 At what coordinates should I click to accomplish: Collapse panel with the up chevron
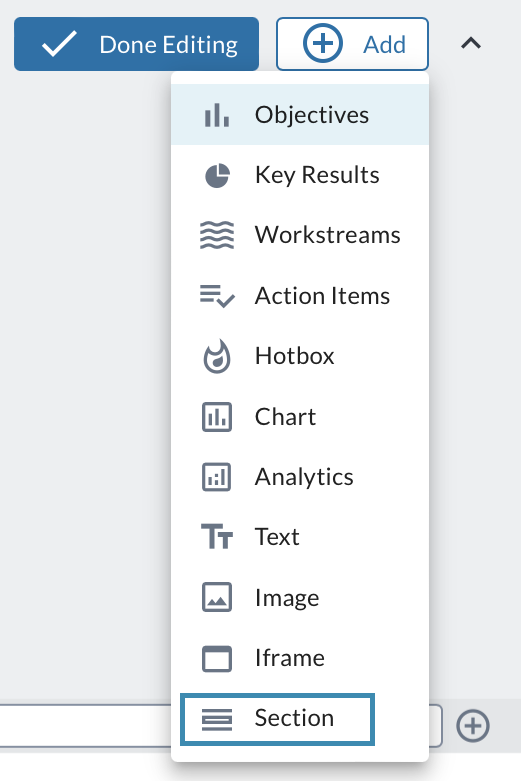(x=471, y=44)
